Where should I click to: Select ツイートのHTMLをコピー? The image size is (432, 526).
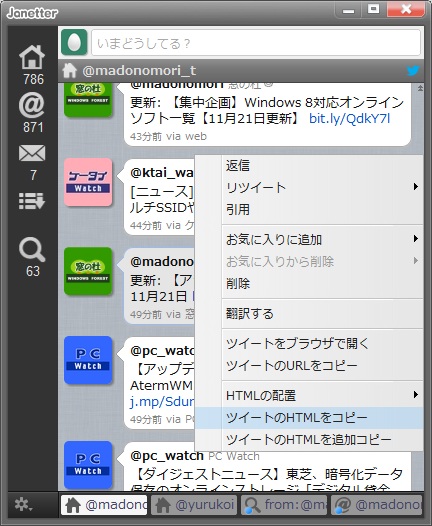point(309,418)
